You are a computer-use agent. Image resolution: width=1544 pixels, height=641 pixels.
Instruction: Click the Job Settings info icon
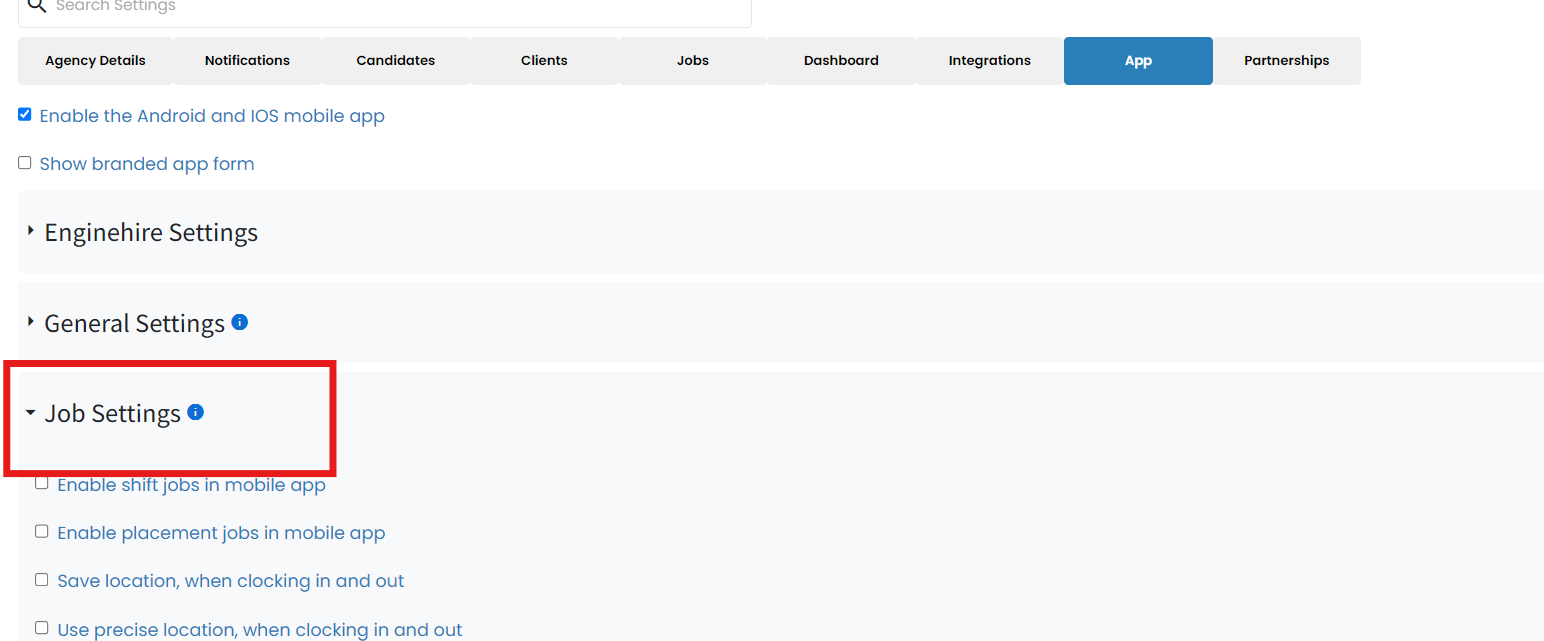pyautogui.click(x=196, y=412)
